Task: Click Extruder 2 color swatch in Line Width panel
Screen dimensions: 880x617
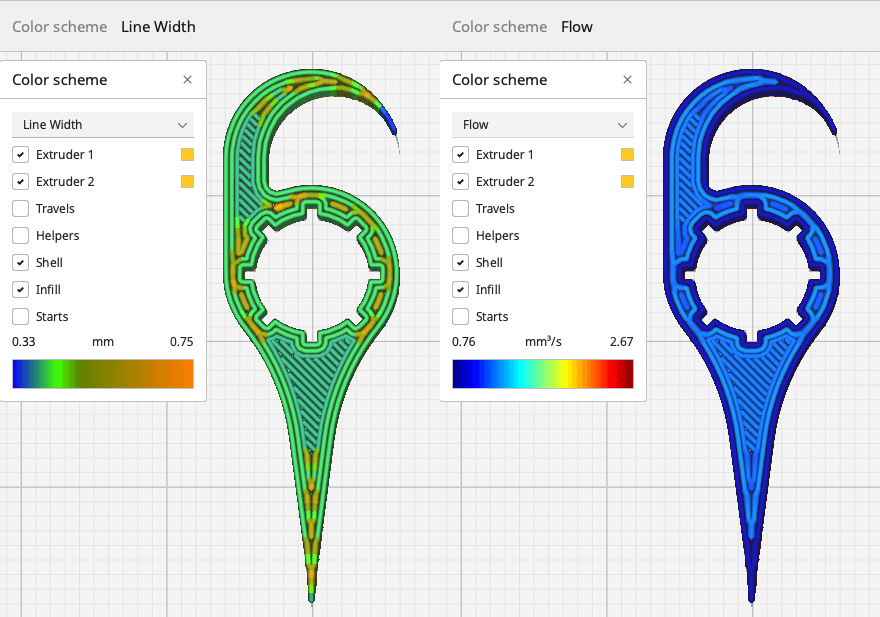Action: (187, 182)
